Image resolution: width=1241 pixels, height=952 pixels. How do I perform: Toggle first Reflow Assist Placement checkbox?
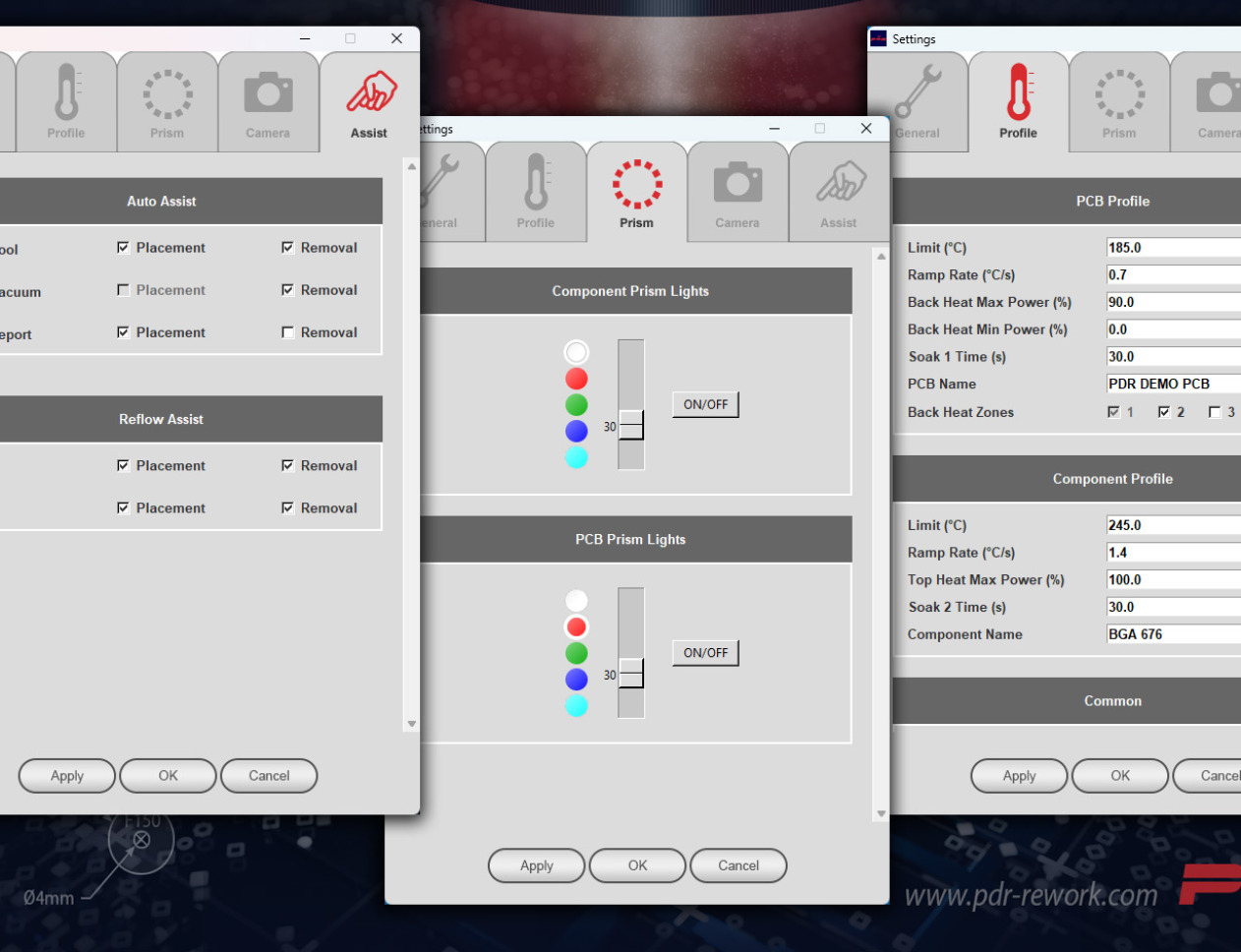click(123, 465)
